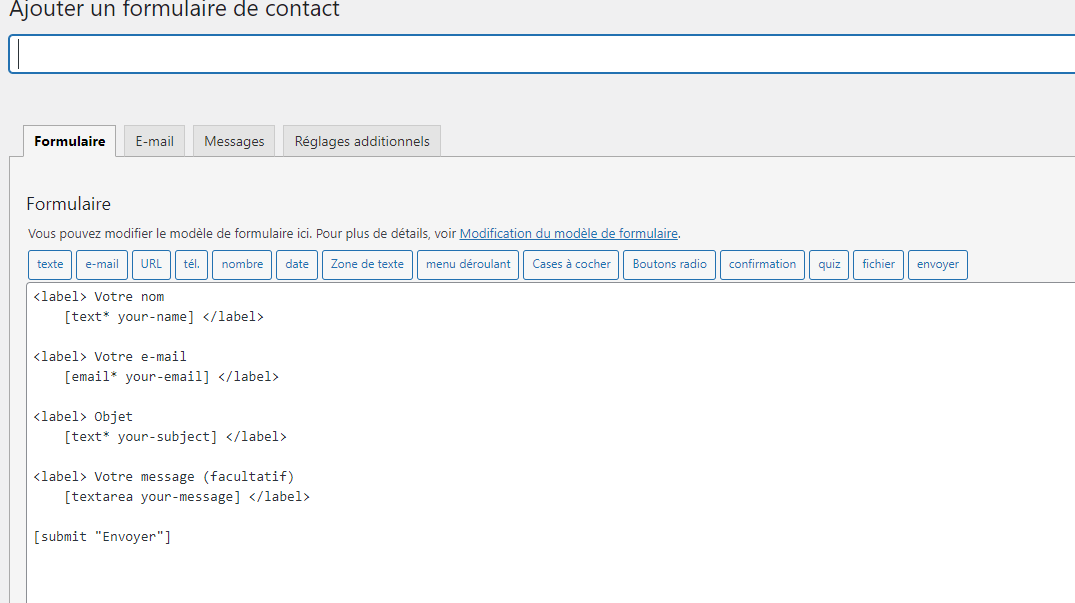Add a quiz field tag
Screen dimensions: 1075x603
coord(829,264)
